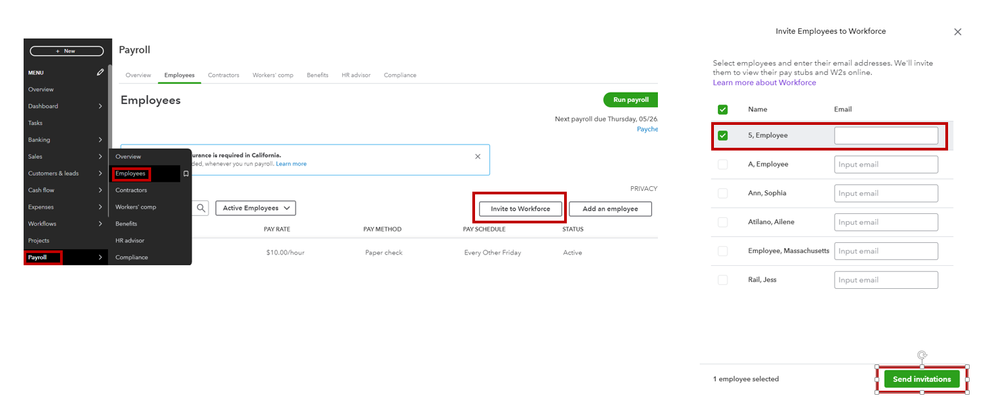Expand the Expenses submenu arrow

tap(100, 207)
